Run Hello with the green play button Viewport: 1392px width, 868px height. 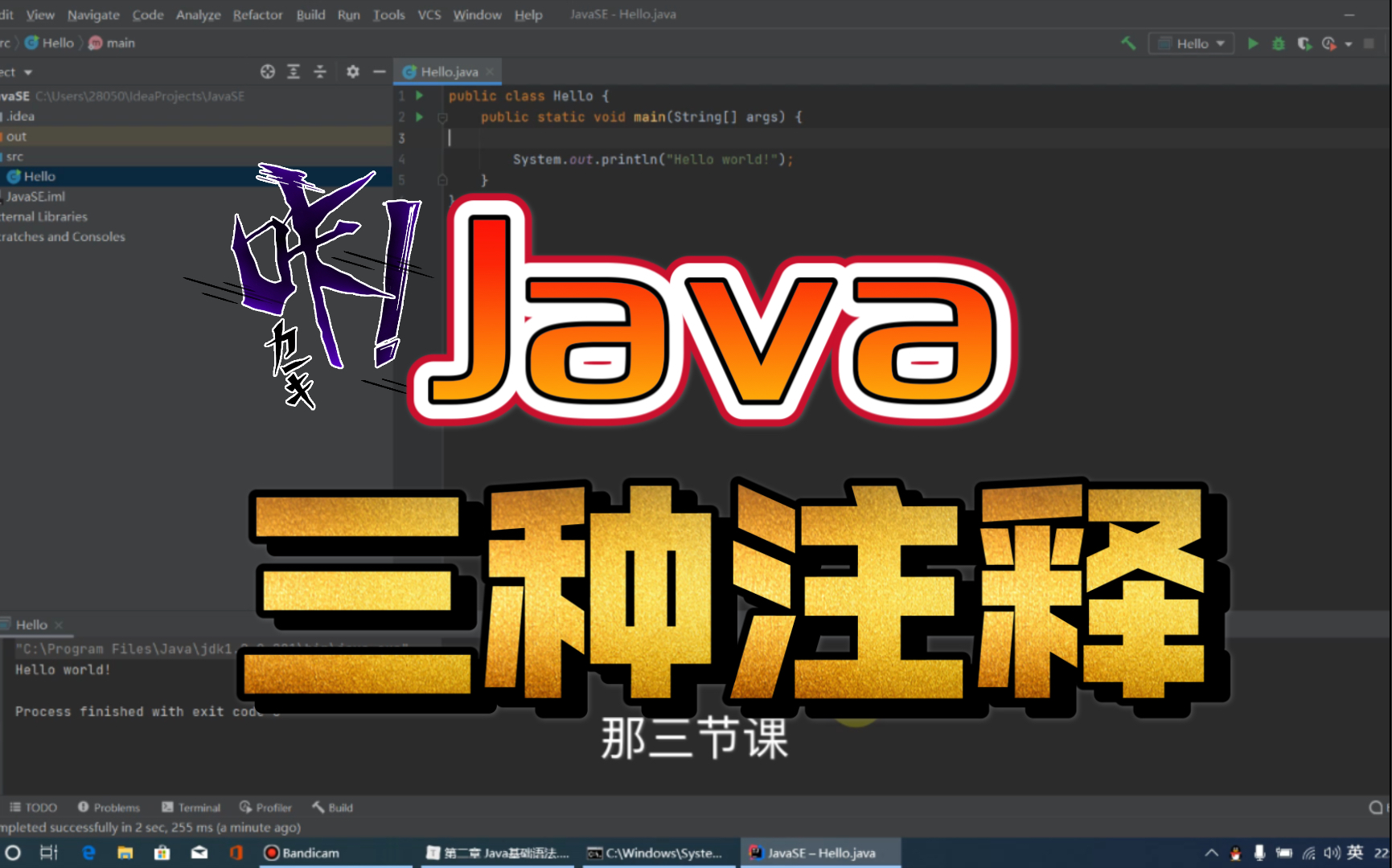tap(1252, 43)
